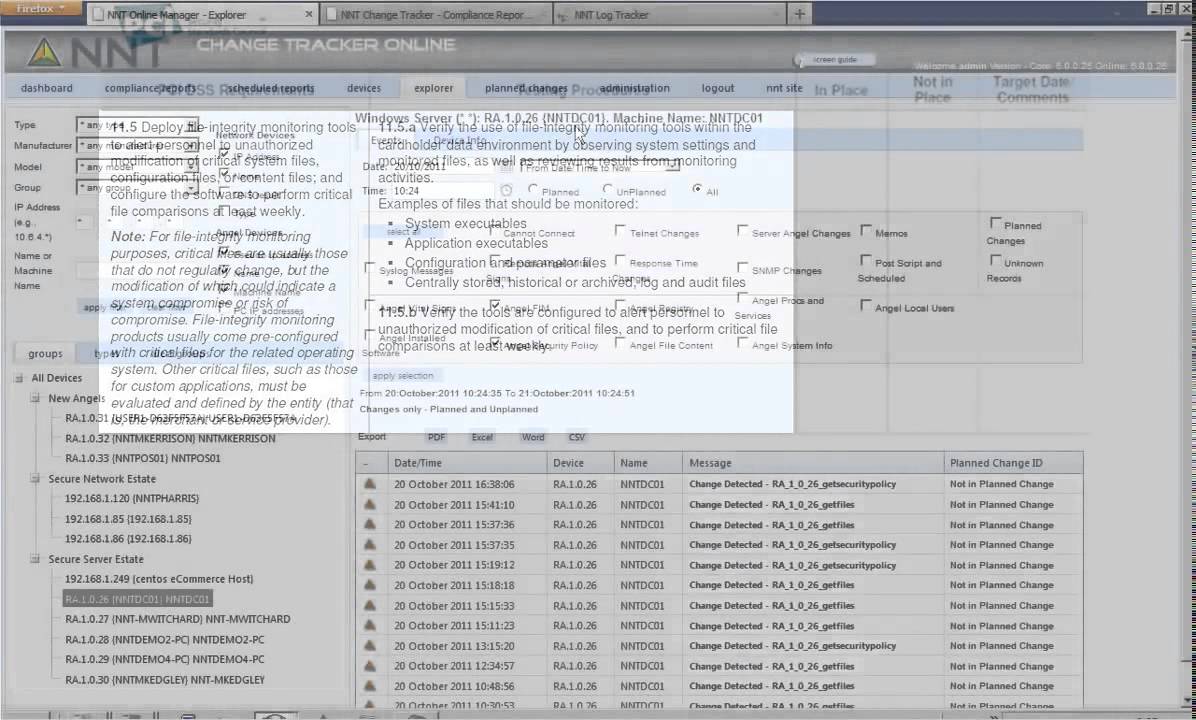Image resolution: width=1196 pixels, height=720 pixels.
Task: Tick the Planned Changes checkbox
Action: pos(995,223)
